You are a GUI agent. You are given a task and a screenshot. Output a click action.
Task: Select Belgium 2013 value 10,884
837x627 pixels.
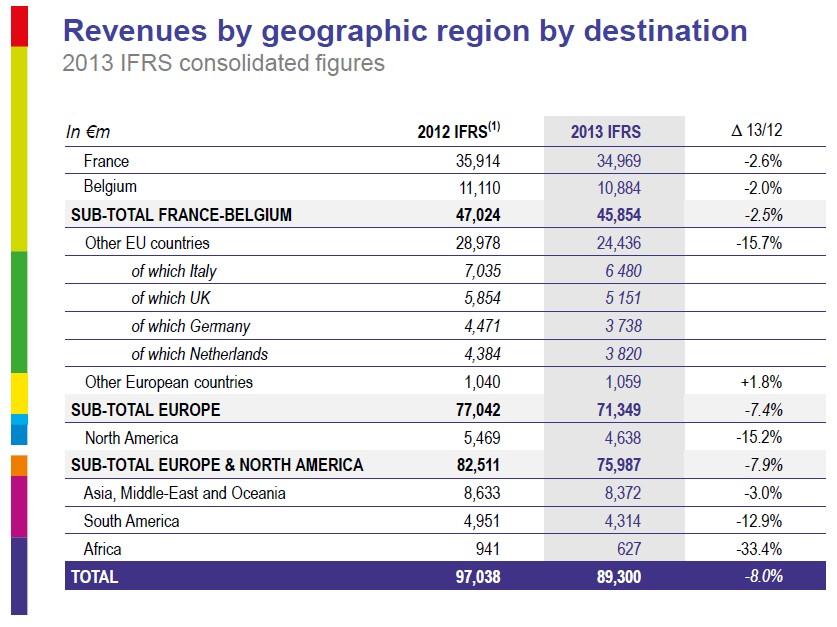click(619, 188)
